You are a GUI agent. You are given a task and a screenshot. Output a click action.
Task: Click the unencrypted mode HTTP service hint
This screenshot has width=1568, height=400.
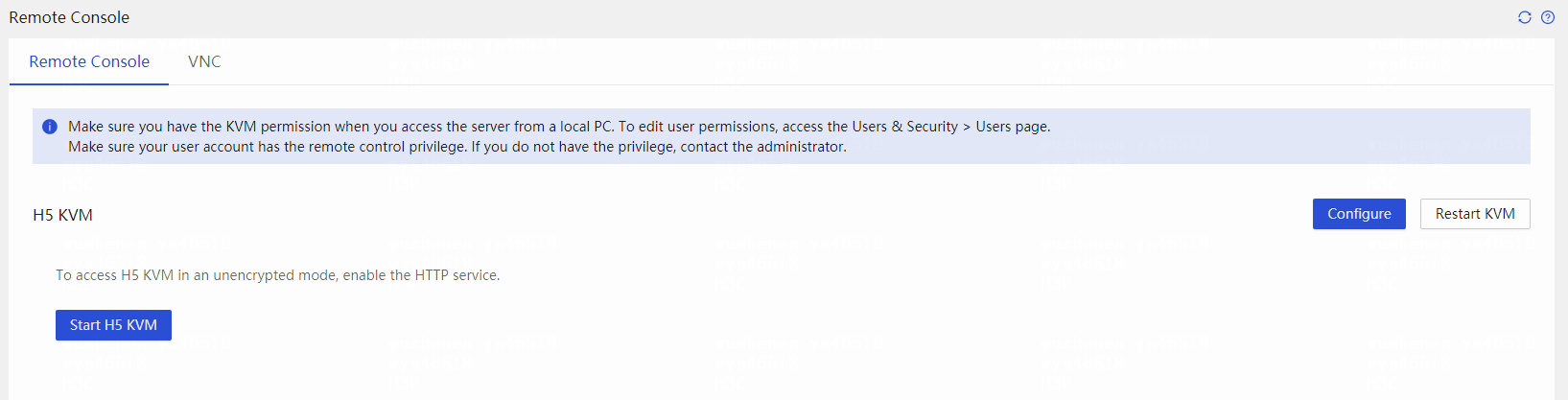(x=278, y=275)
